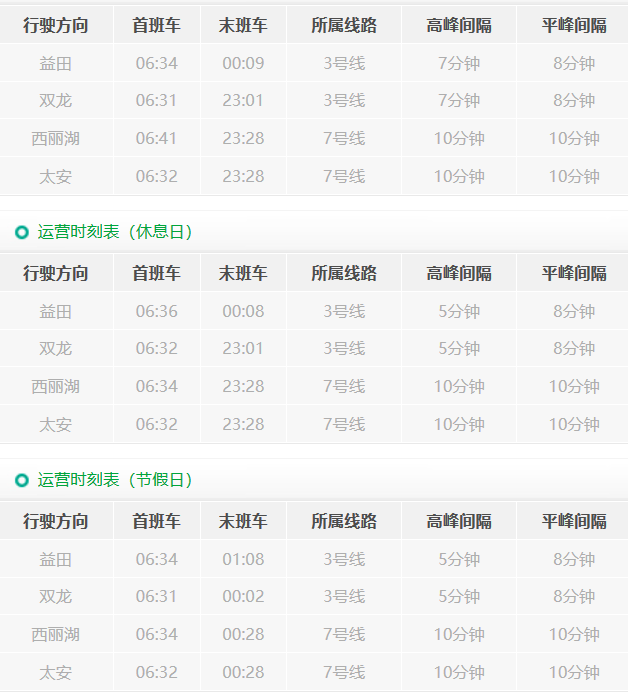Select the 00:08 last train cell
Screen dimensions: 628x693
pyautogui.click(x=243, y=312)
